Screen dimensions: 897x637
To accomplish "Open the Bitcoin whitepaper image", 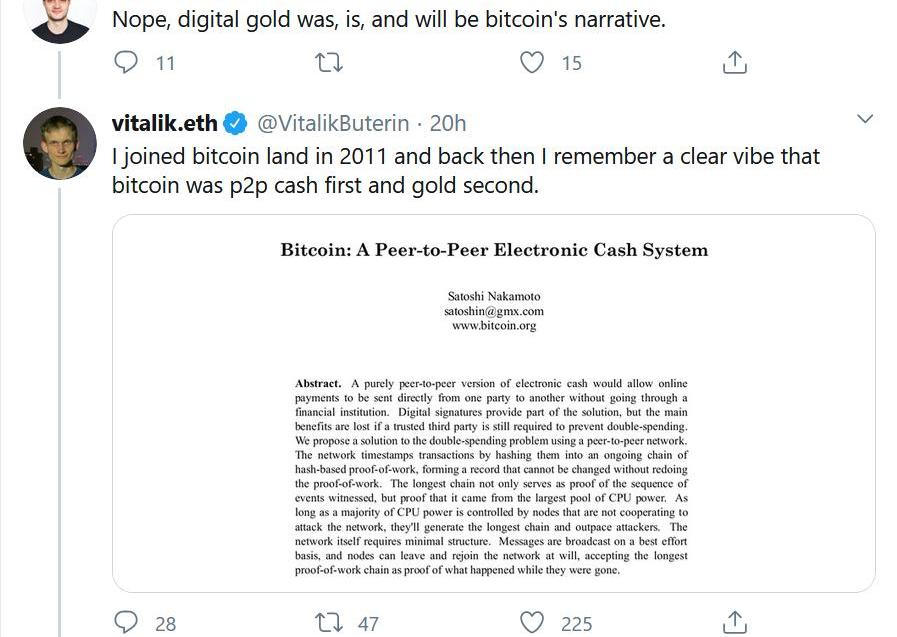I will tap(493, 402).
